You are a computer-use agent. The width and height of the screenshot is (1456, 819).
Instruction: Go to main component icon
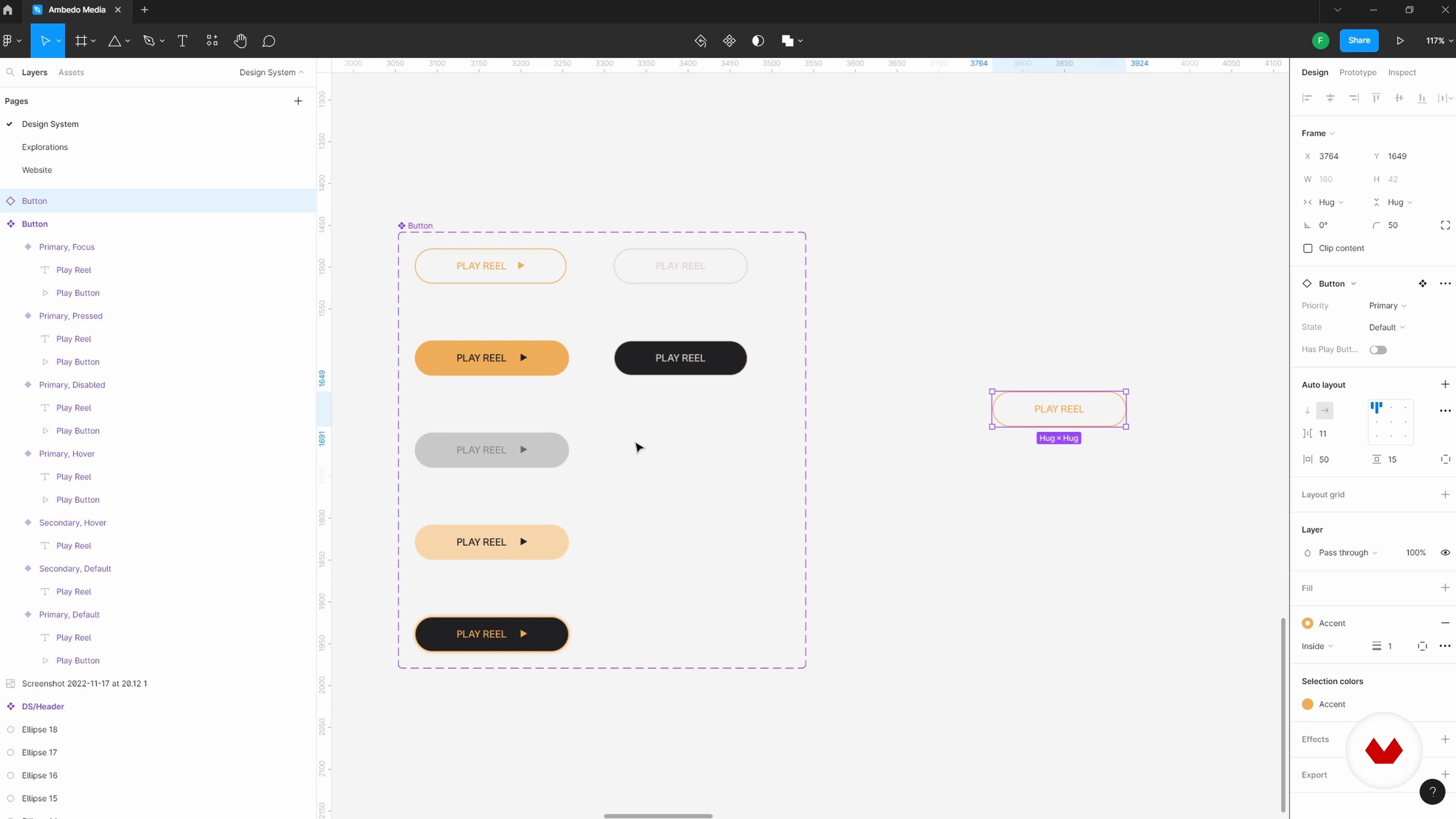1423,284
